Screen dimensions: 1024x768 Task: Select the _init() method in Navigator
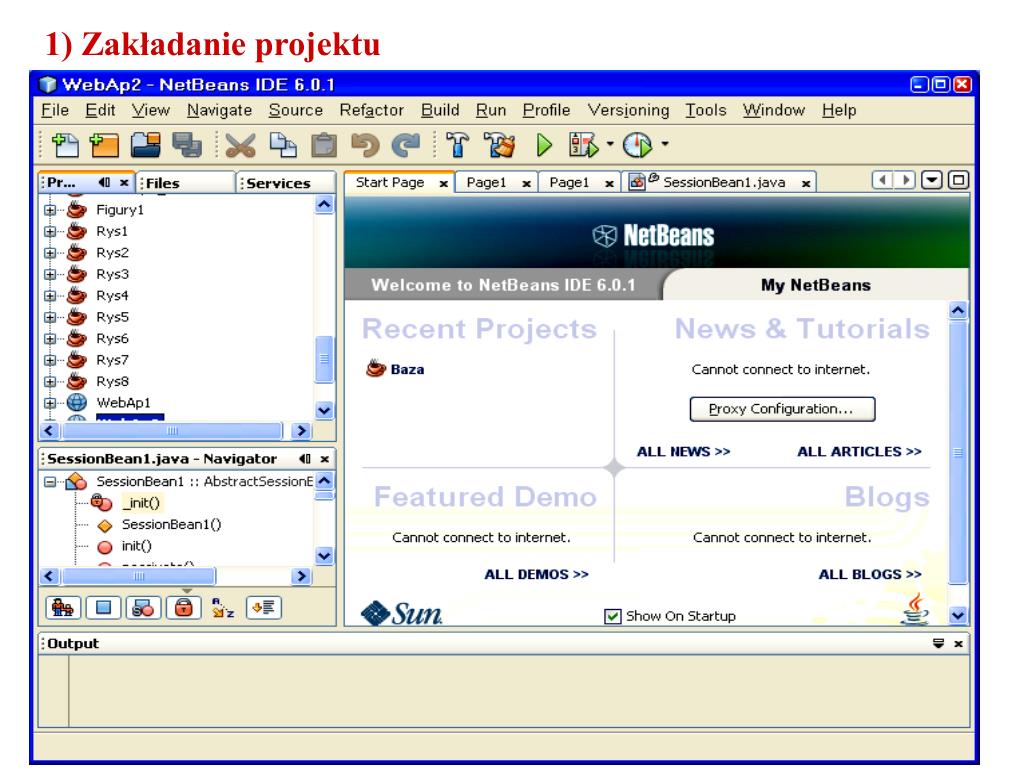point(140,503)
